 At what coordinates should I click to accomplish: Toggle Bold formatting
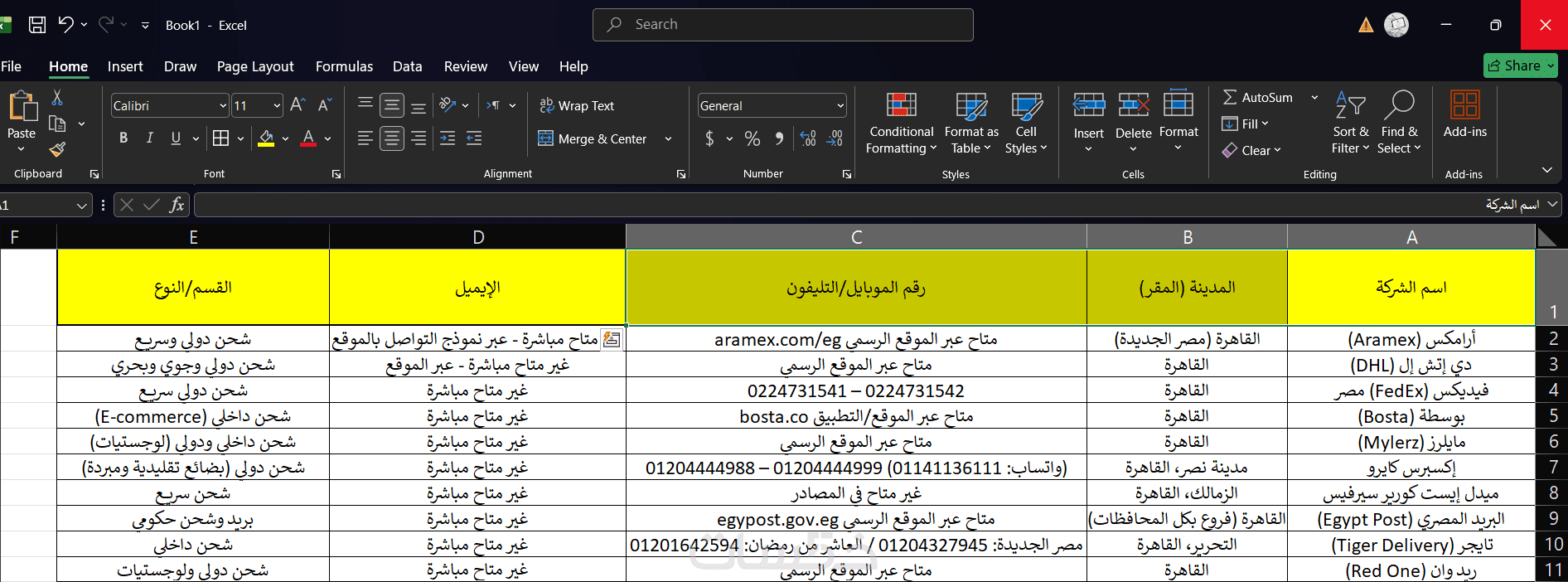coord(123,138)
